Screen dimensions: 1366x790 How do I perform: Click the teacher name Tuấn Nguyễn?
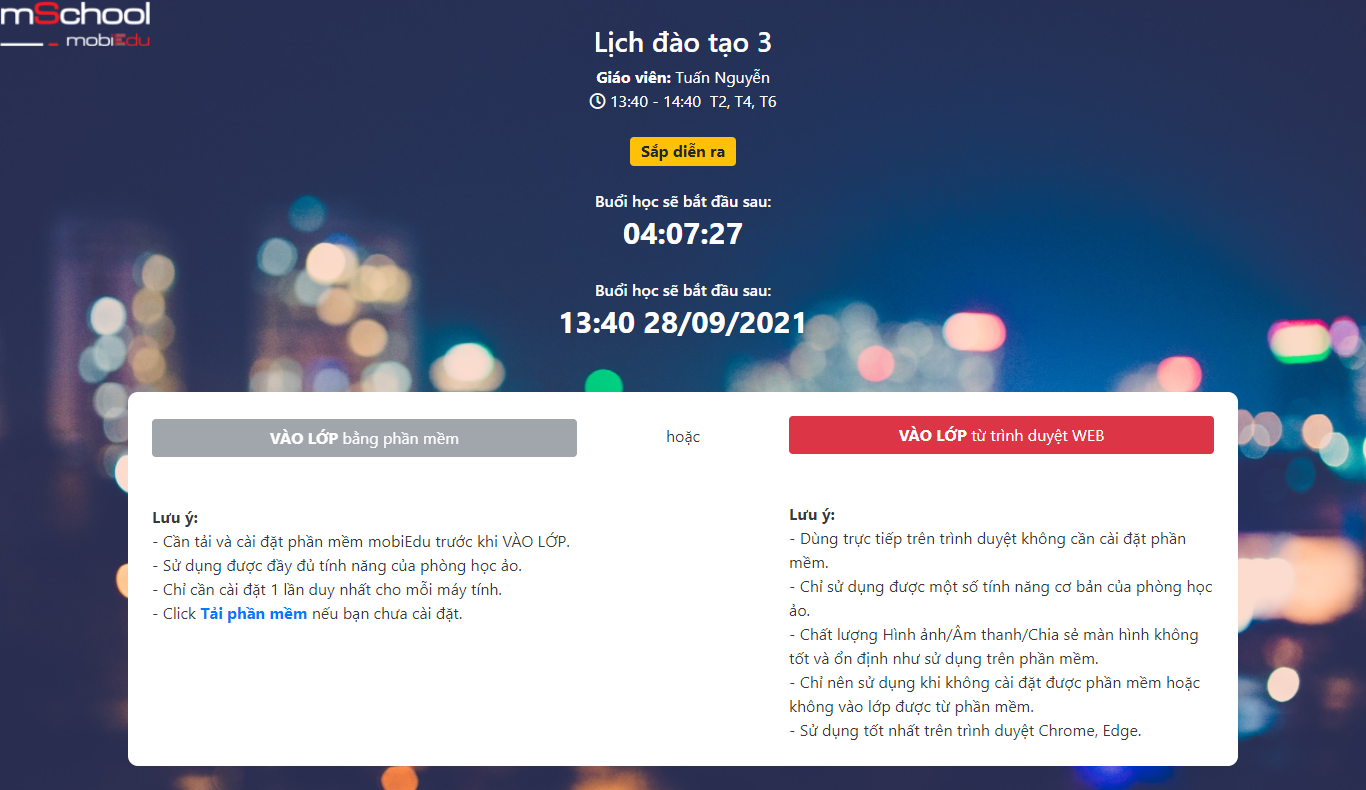coord(723,78)
